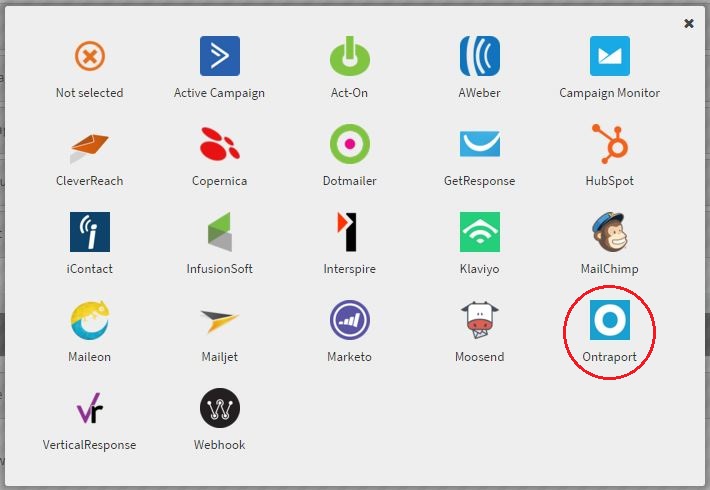Select the Marketo purple icon

[x=350, y=320]
